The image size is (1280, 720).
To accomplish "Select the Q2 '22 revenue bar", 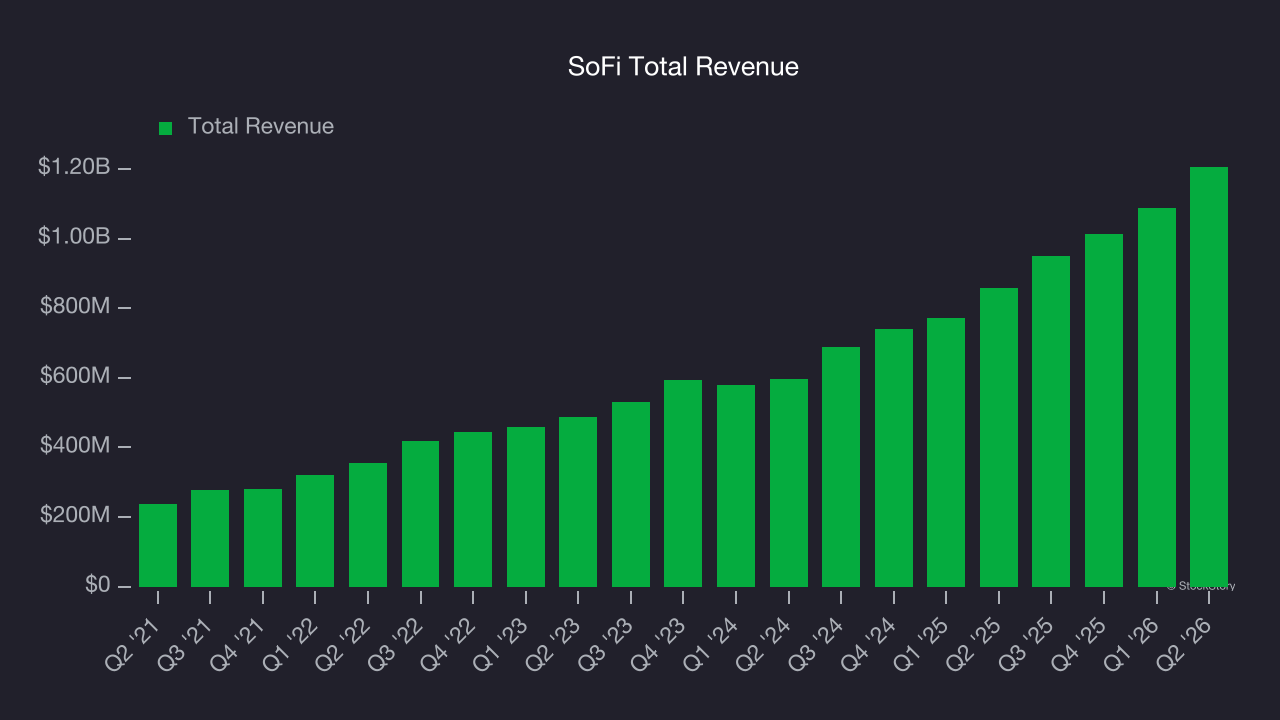I will (368, 525).
